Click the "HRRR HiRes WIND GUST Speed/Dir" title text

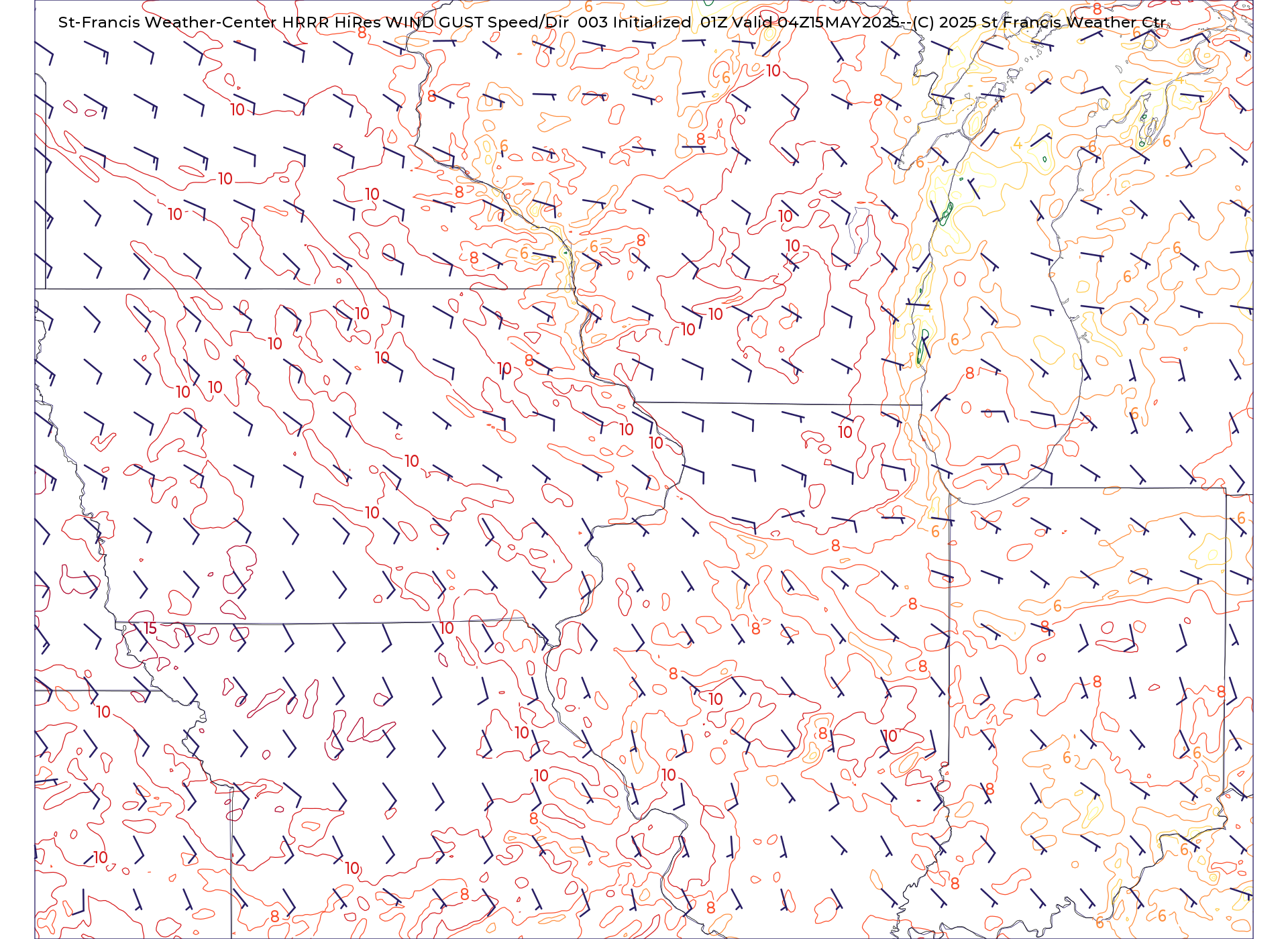pyautogui.click(x=425, y=22)
